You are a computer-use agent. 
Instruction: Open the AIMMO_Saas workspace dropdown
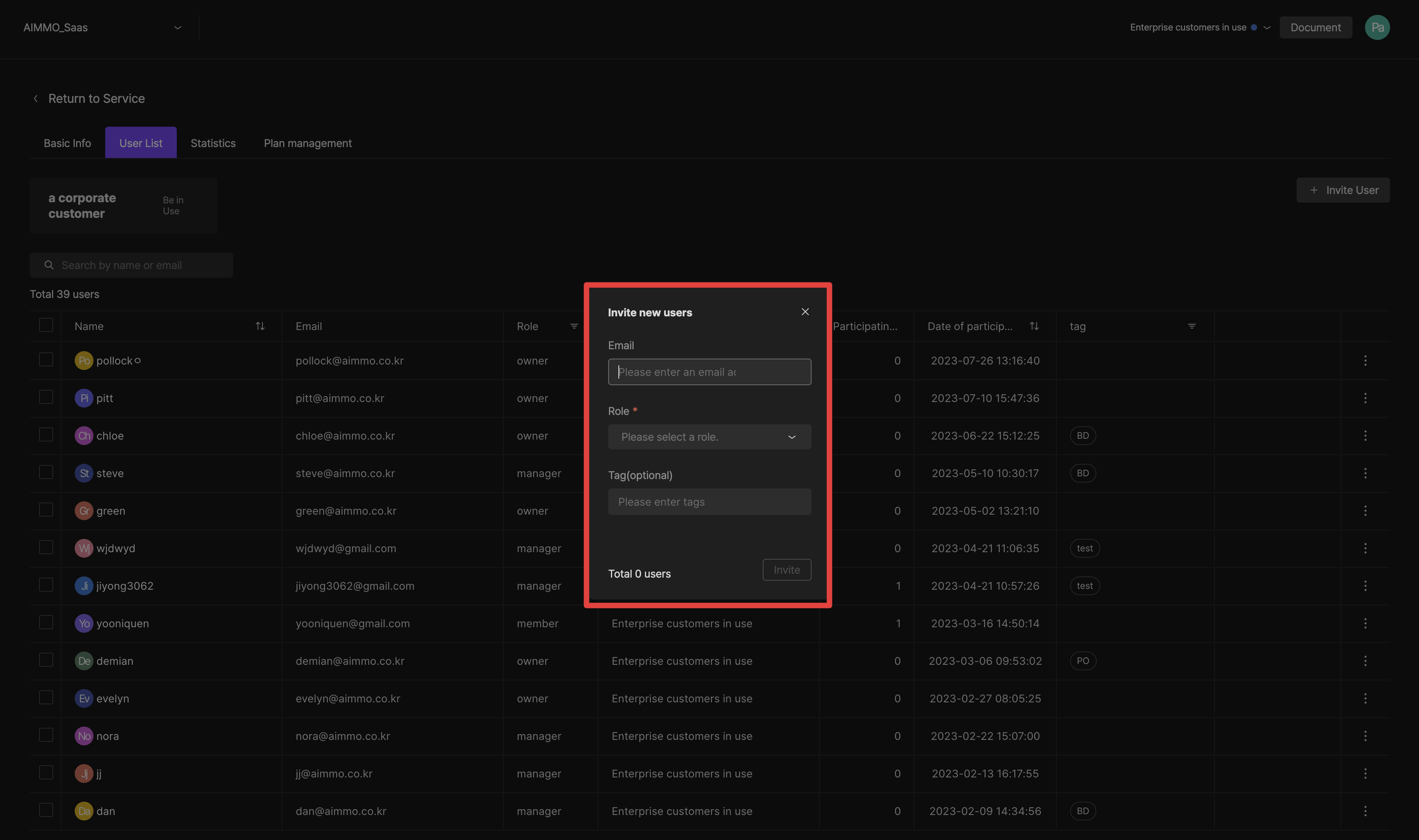click(x=177, y=27)
